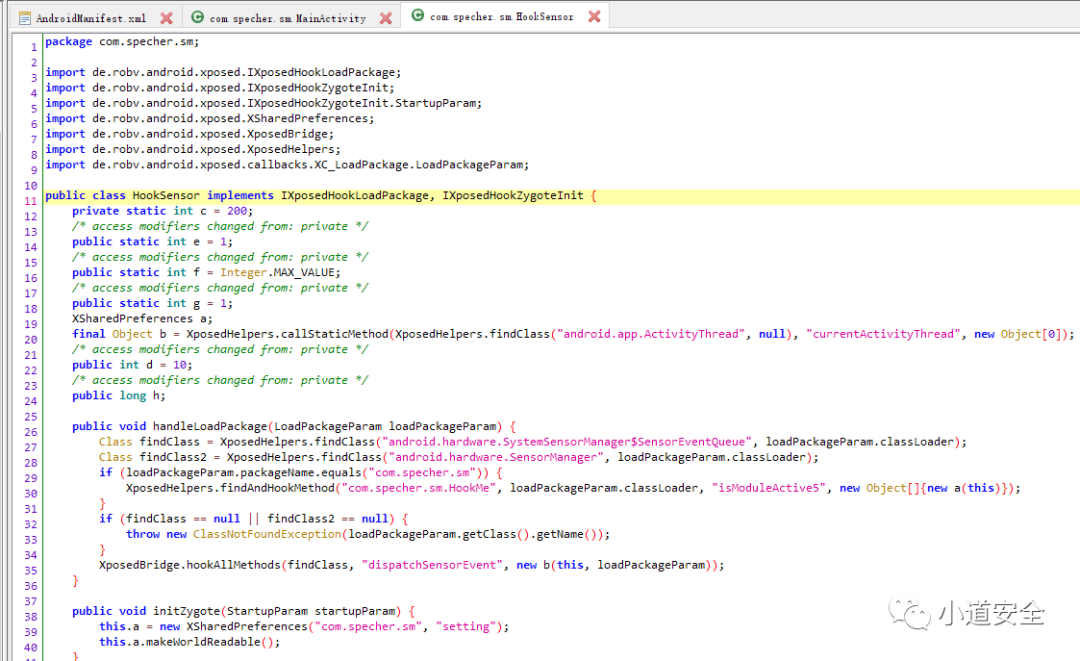Click the callStaticMethod call
Image resolution: width=1080 pixels, height=661 pixels.
335,334
